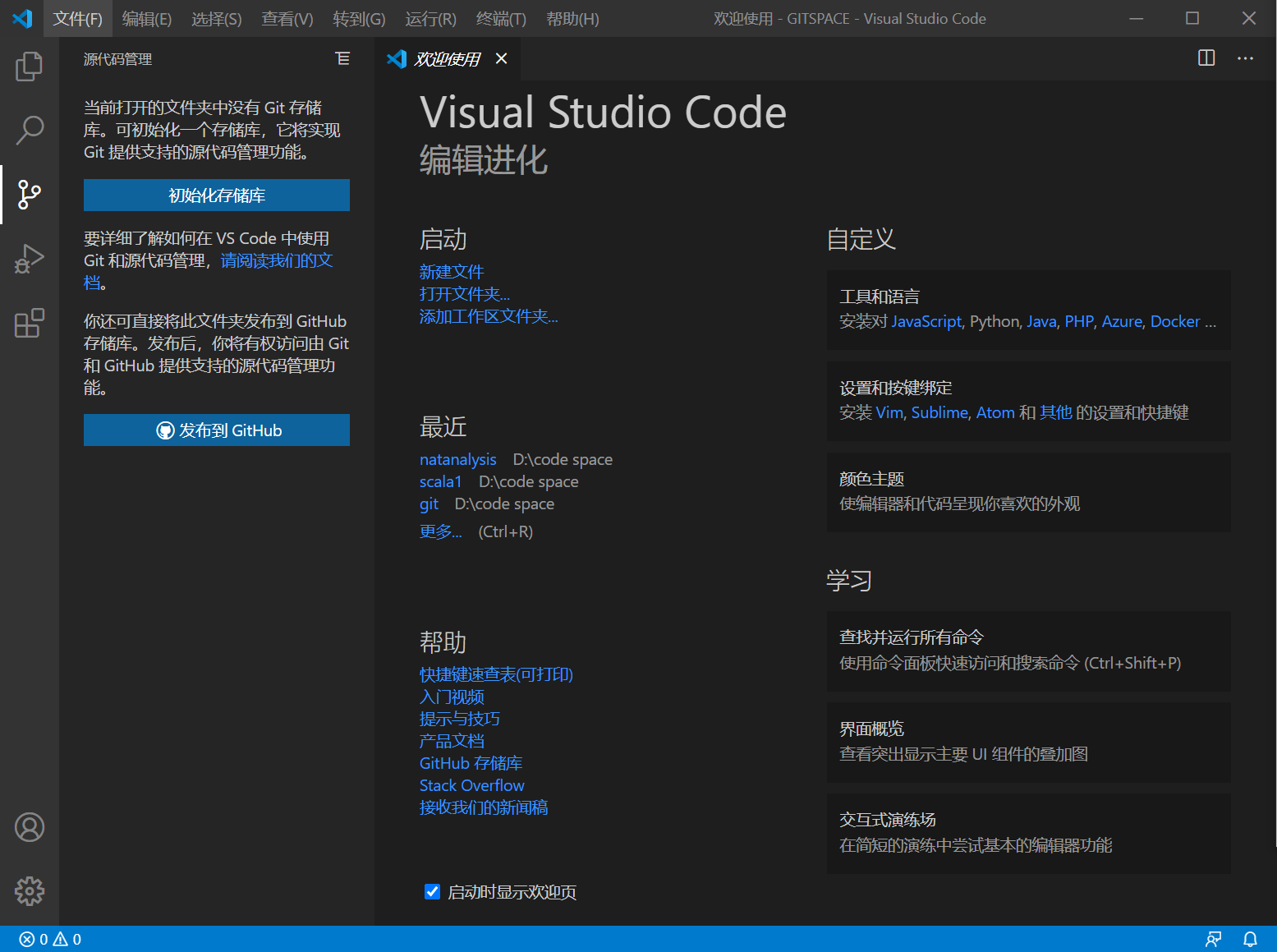Screen dimensions: 1277x952
Task: Click the 发布到 GitHub button
Action: coord(217,430)
